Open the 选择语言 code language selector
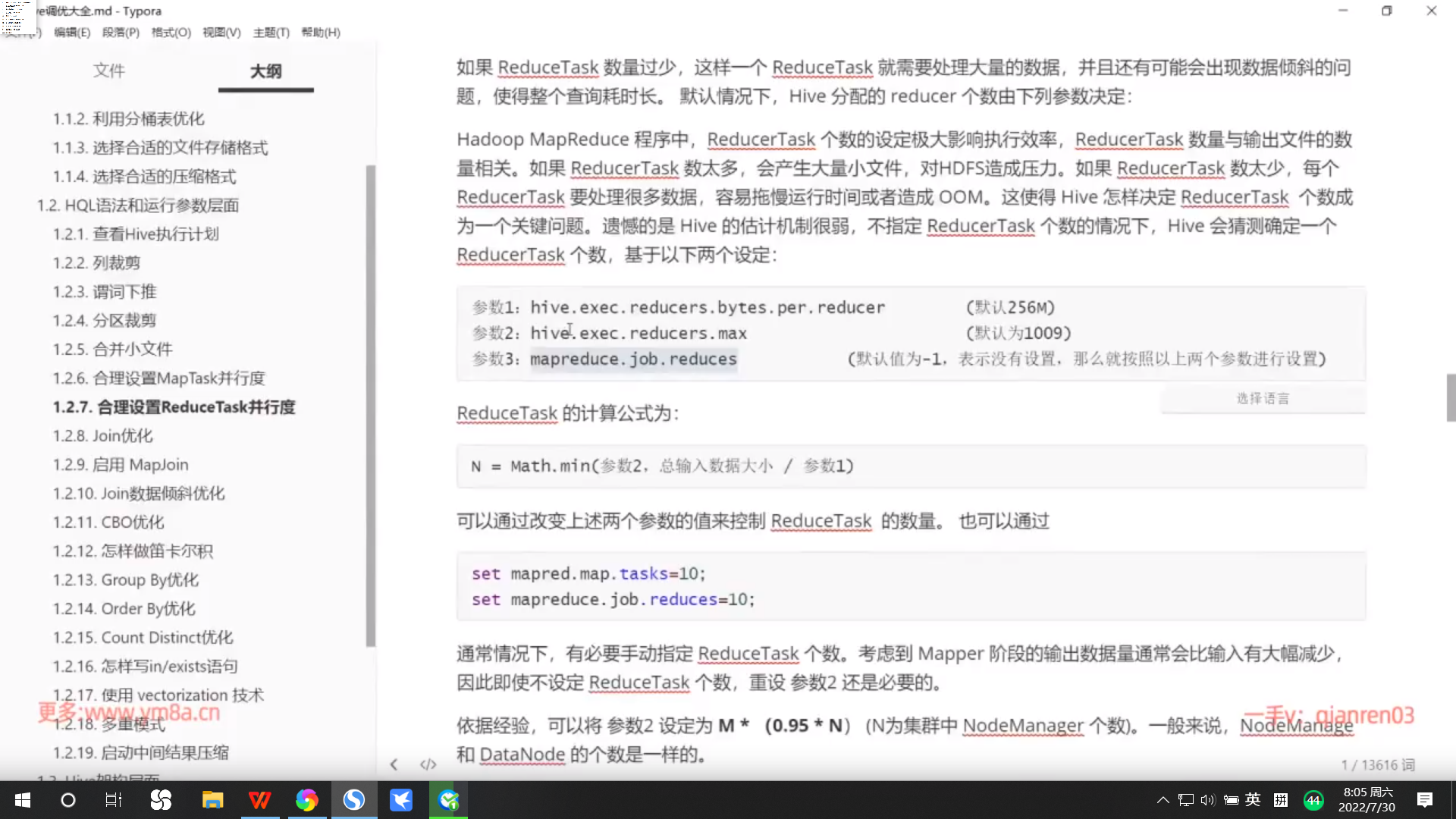The image size is (1456, 819). (x=1263, y=399)
